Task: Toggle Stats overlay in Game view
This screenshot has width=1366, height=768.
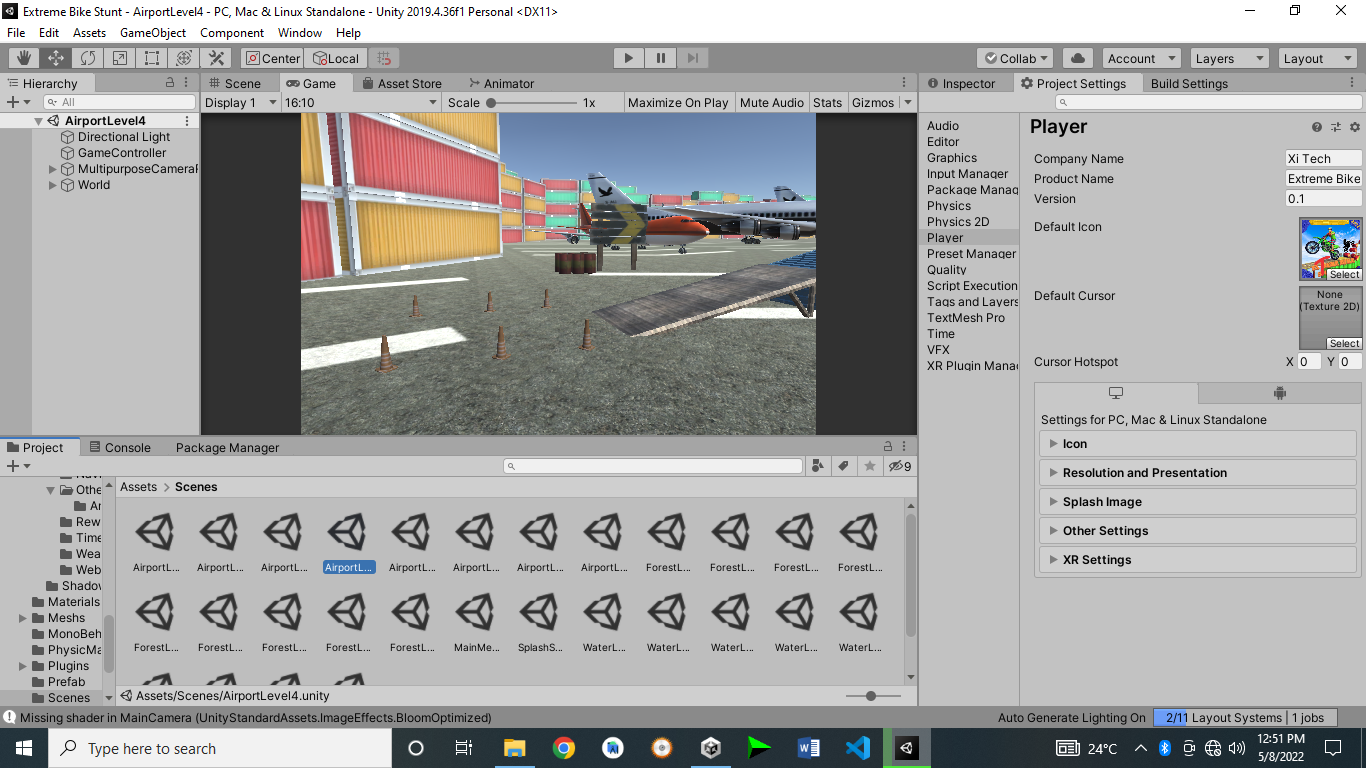Action: [x=829, y=101]
